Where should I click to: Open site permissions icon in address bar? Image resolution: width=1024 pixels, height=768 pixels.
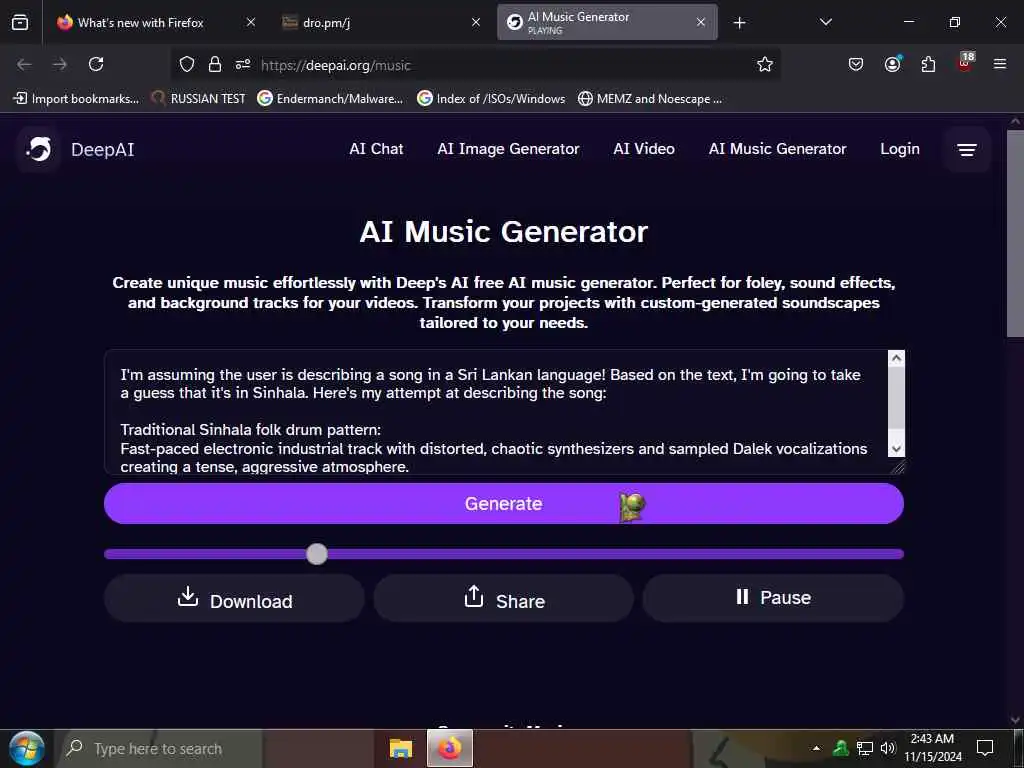[x=242, y=64]
